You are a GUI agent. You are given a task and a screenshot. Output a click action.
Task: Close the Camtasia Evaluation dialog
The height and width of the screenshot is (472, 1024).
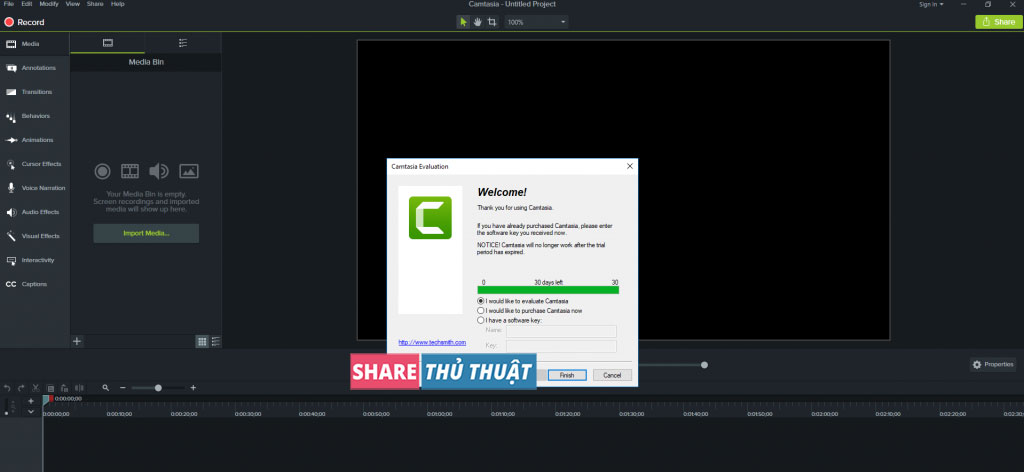pyautogui.click(x=630, y=166)
